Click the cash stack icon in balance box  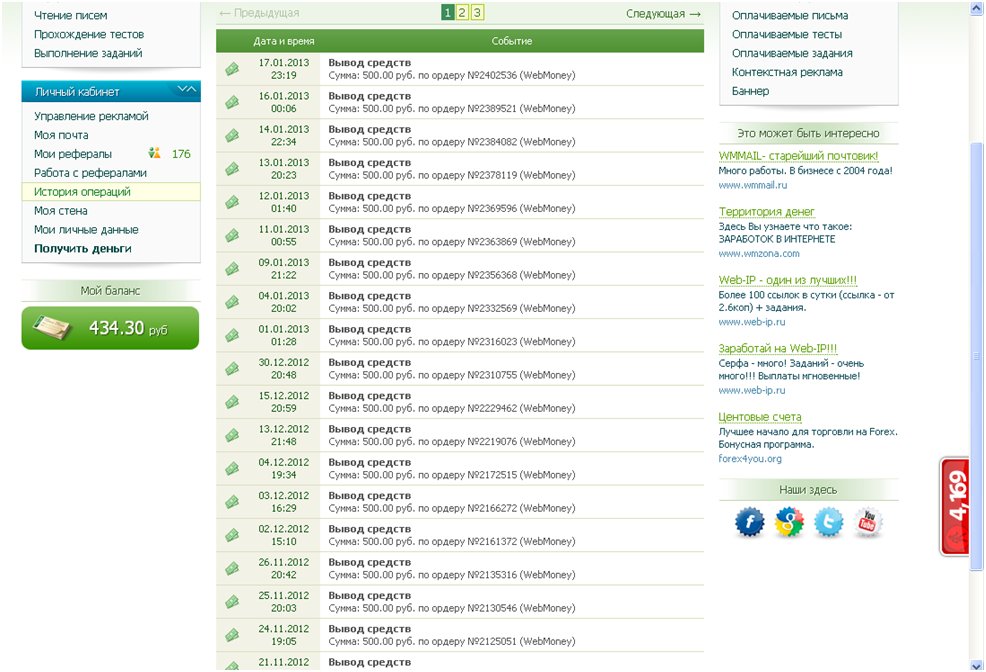[x=52, y=328]
